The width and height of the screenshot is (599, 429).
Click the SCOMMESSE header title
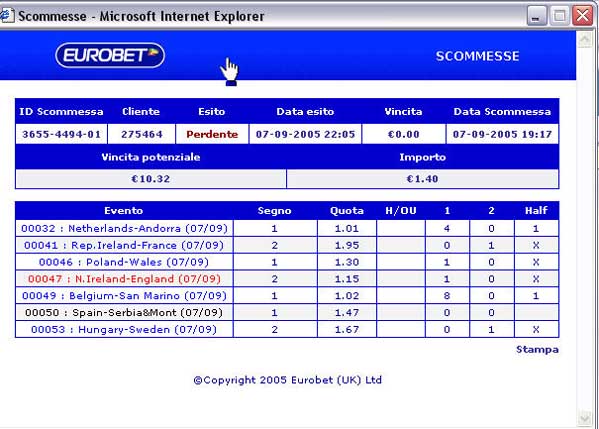click(478, 56)
